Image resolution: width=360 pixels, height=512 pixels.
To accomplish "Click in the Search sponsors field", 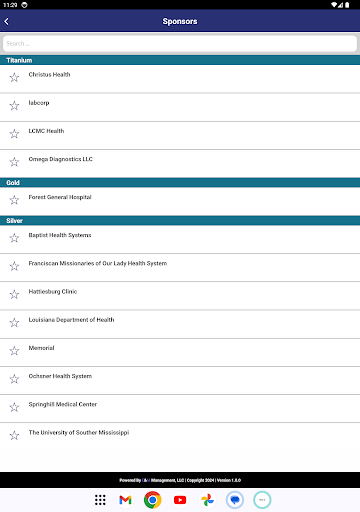I will pos(180,44).
